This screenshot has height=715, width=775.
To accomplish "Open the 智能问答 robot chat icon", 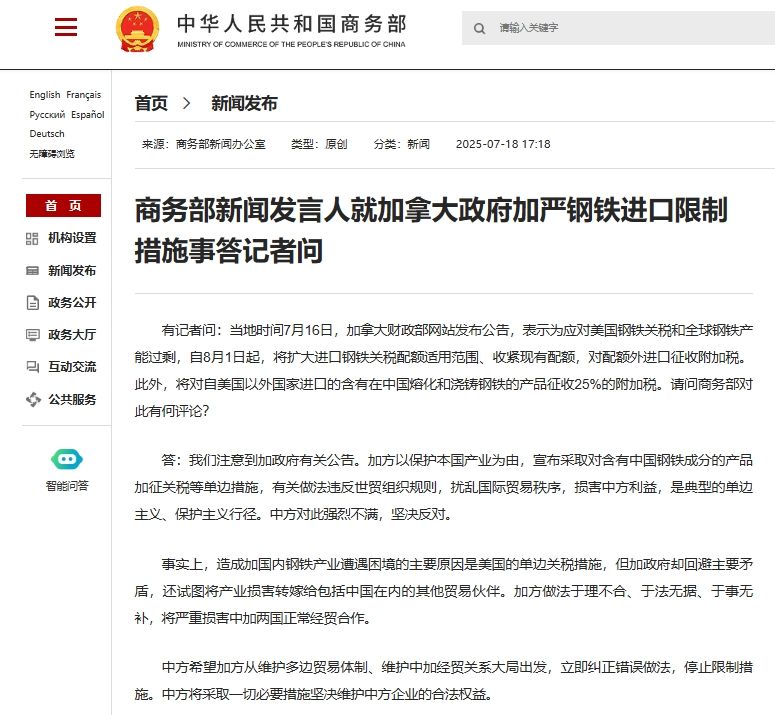I will [x=67, y=460].
